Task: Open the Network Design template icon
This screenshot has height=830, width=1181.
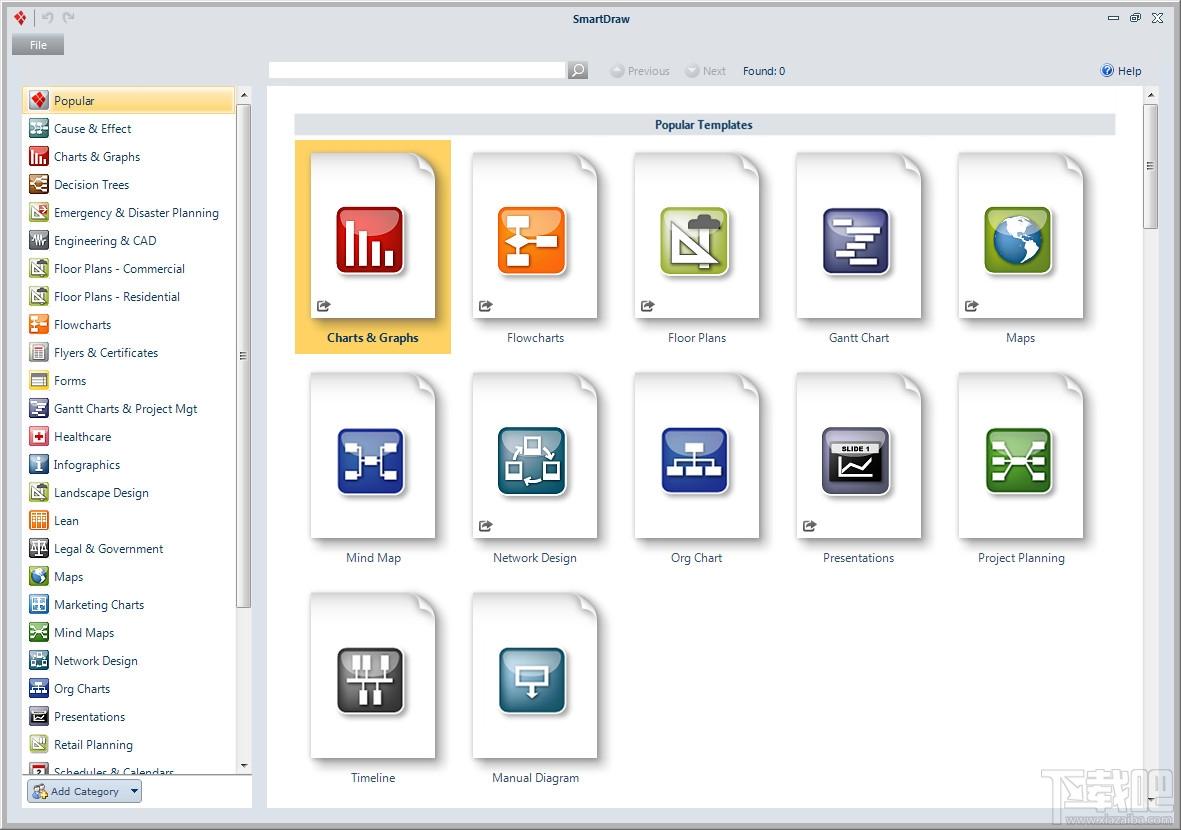Action: tap(532, 460)
